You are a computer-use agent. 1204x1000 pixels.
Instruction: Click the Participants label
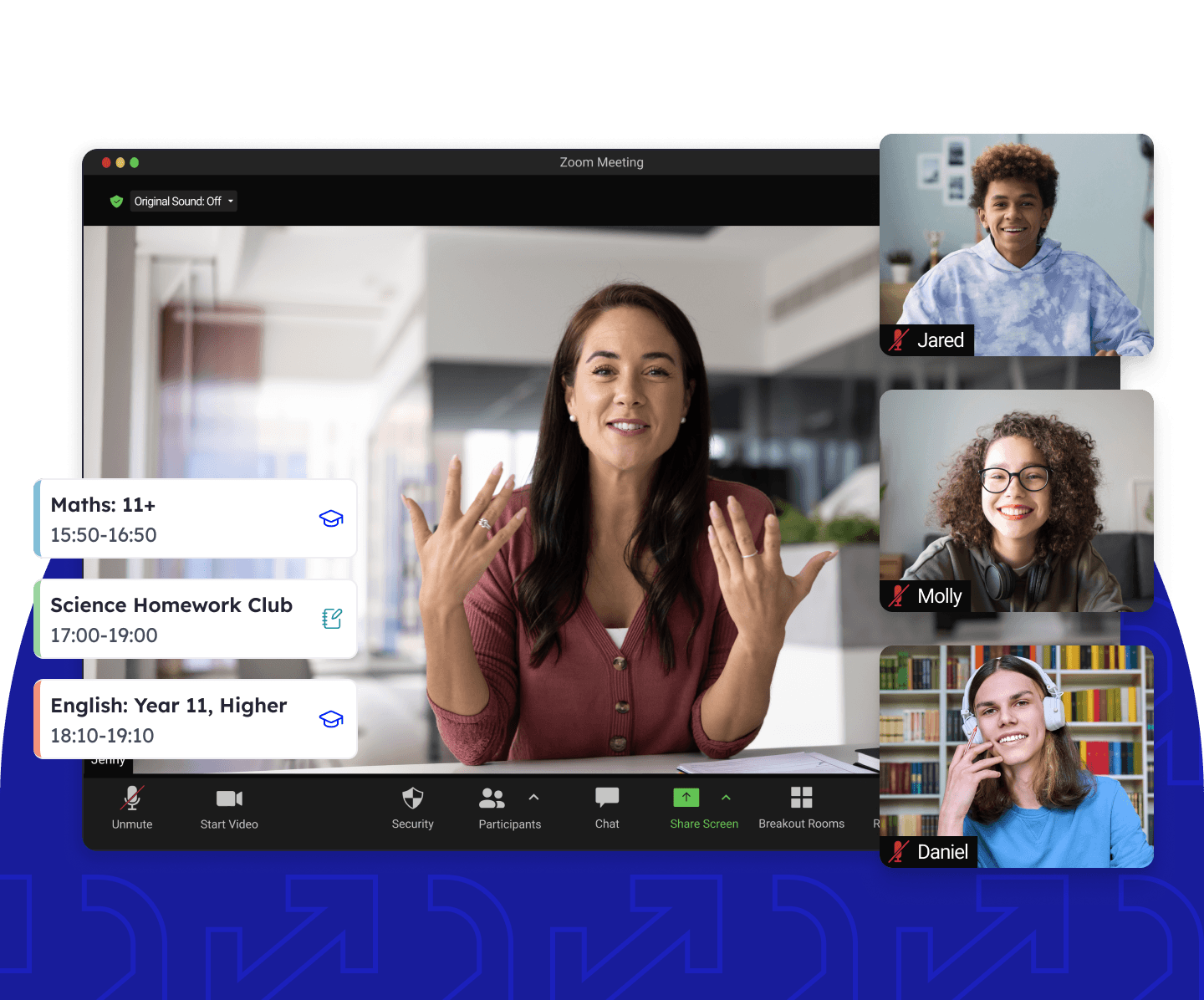point(510,824)
